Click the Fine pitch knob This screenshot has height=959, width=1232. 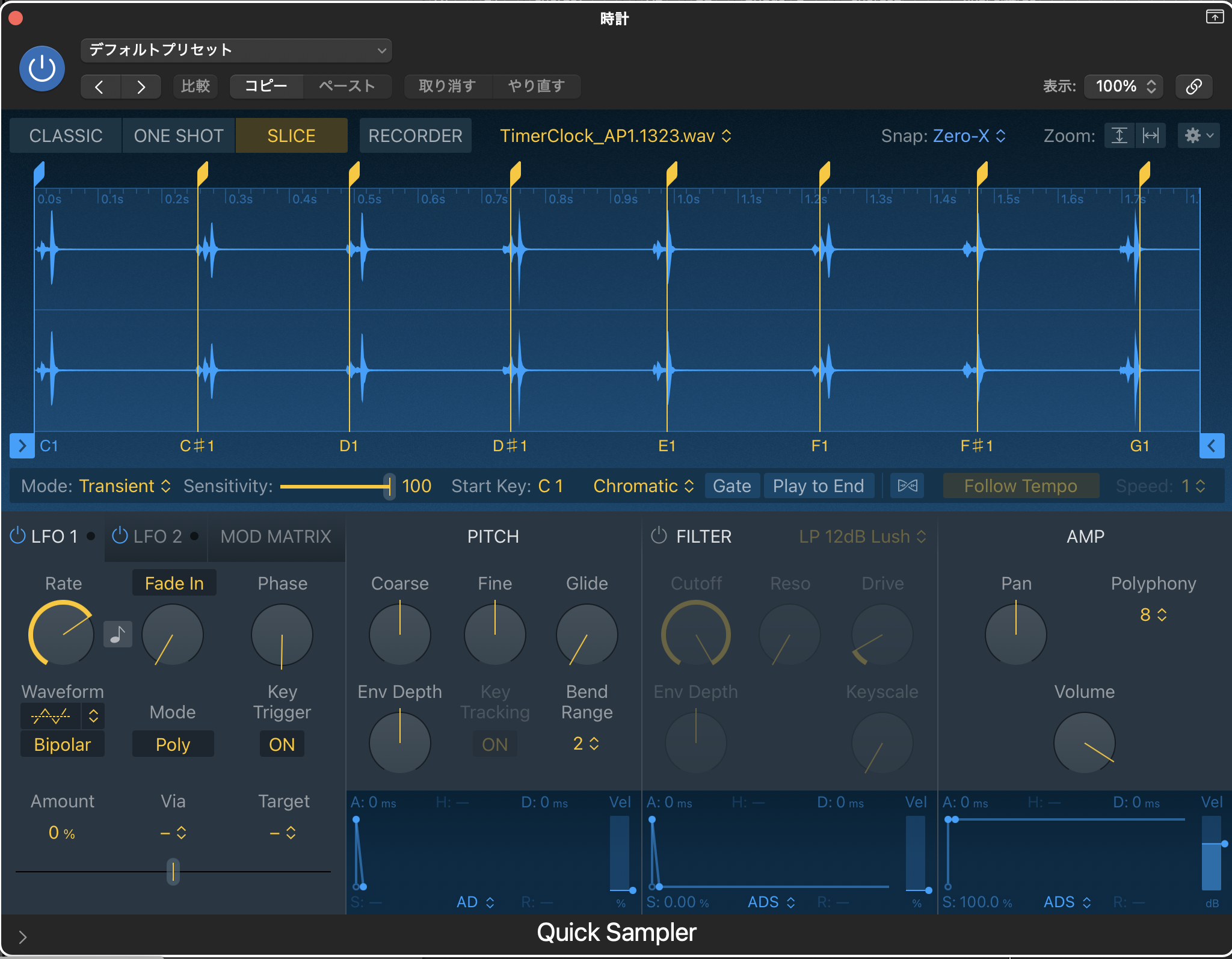pos(495,634)
